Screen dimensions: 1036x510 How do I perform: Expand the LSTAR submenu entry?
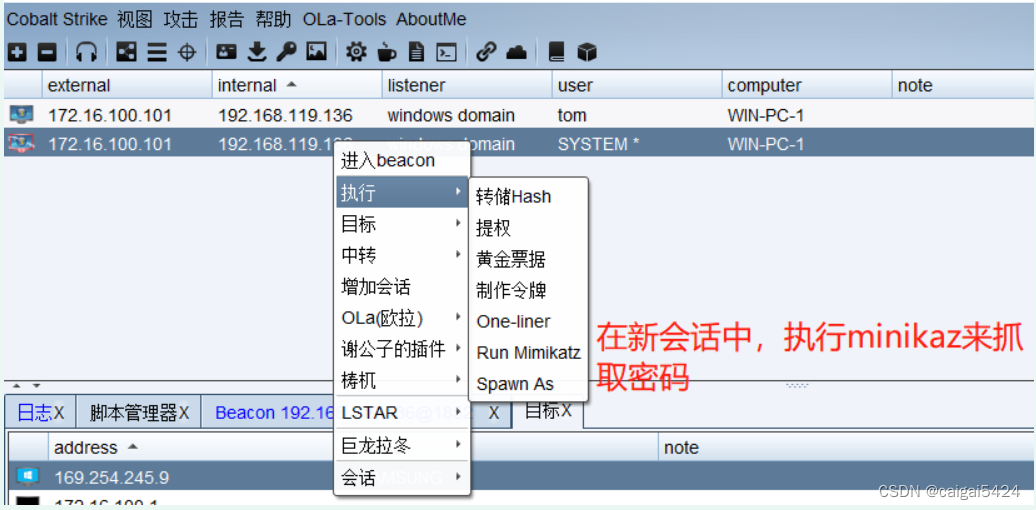(x=402, y=414)
